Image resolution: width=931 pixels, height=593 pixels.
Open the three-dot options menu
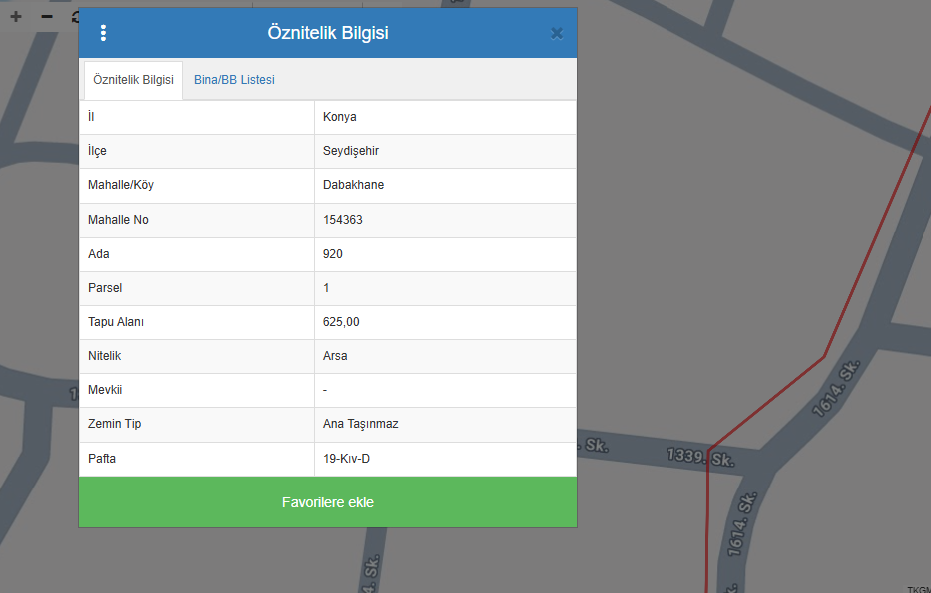(103, 33)
